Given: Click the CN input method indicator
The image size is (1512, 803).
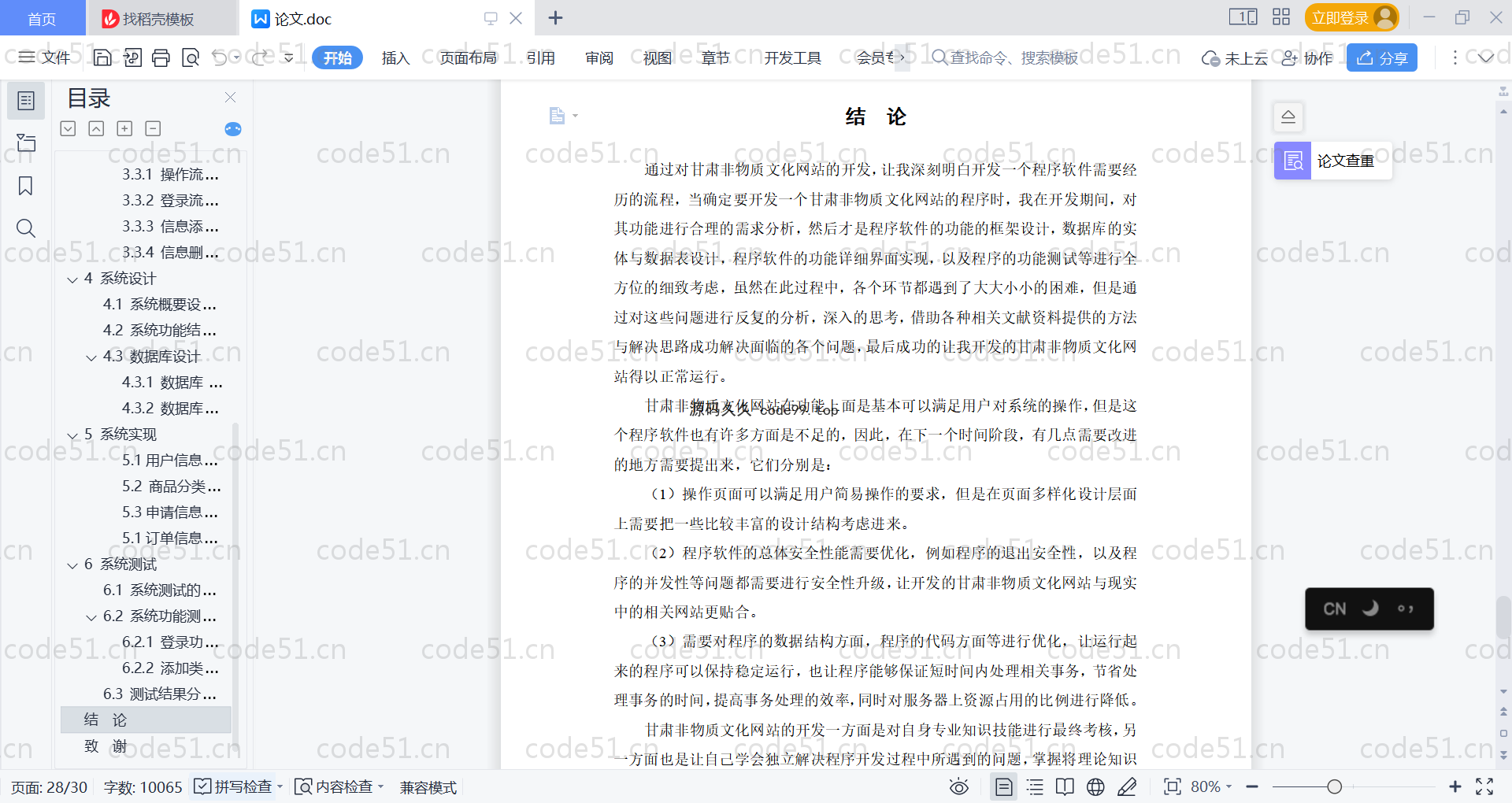Looking at the screenshot, I should (x=1335, y=609).
